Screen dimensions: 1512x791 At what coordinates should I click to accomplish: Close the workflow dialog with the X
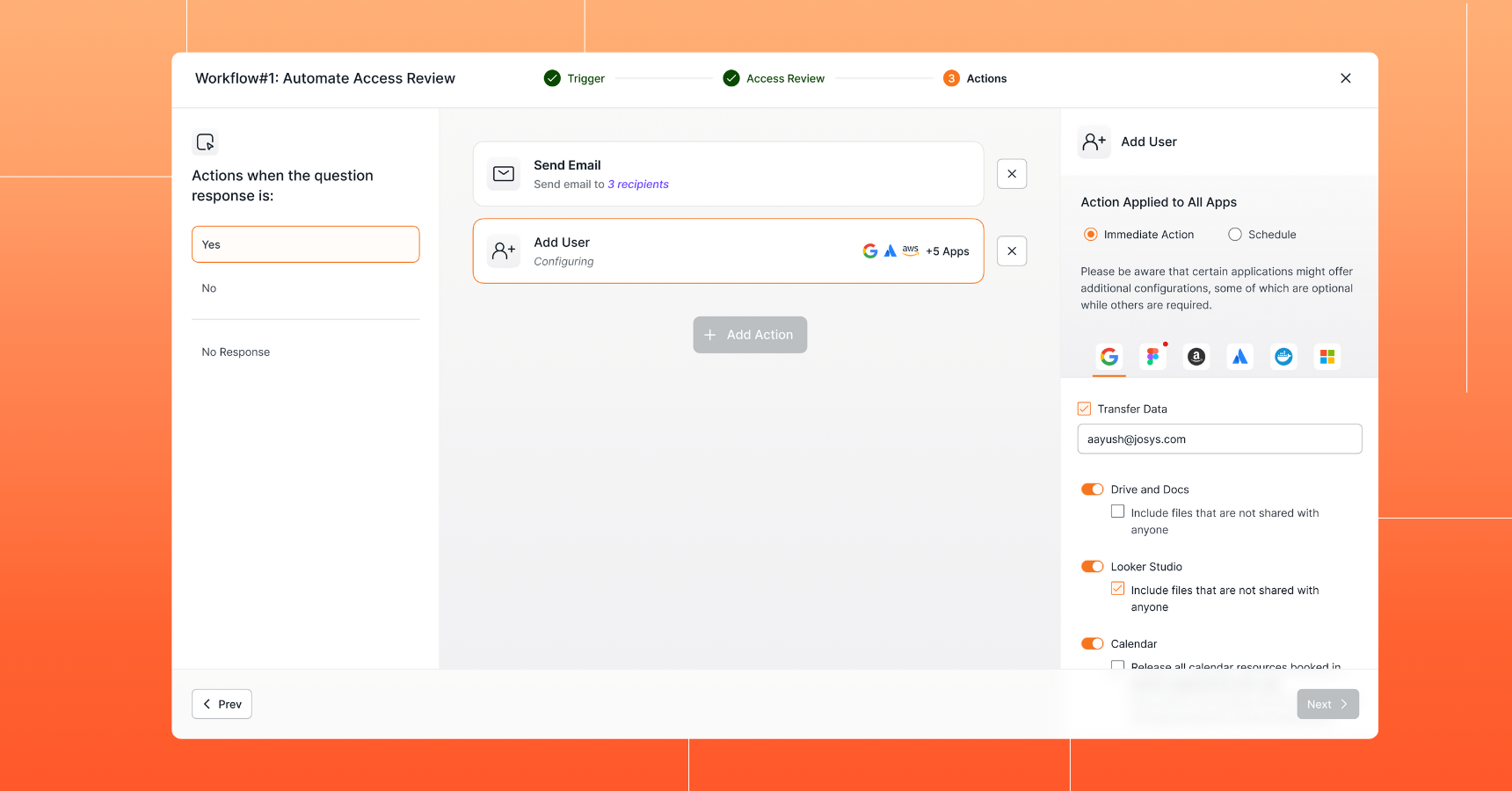coord(1345,78)
